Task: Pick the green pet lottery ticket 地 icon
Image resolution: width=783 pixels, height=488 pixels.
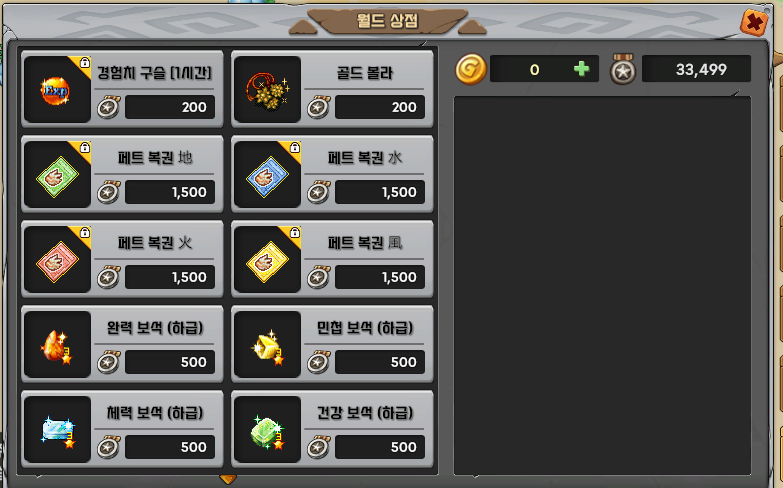Action: (57, 174)
